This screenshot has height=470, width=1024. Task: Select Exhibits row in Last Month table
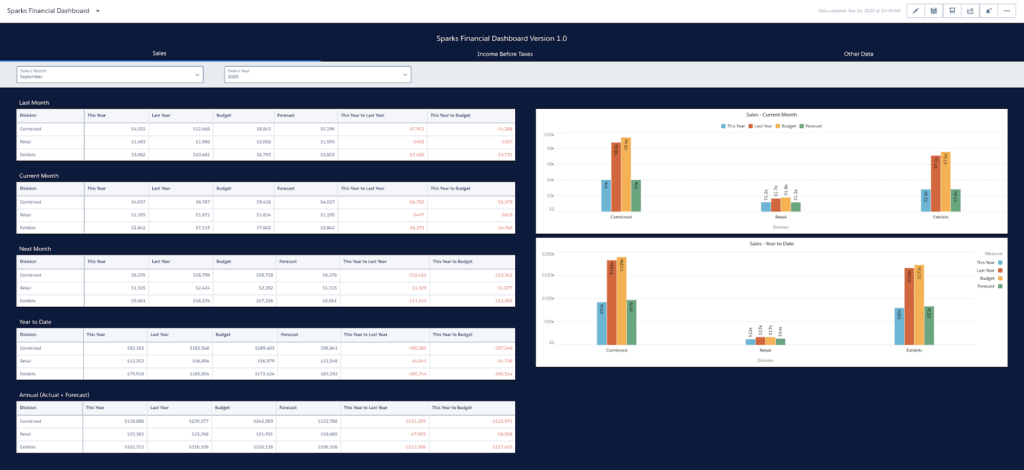266,154
